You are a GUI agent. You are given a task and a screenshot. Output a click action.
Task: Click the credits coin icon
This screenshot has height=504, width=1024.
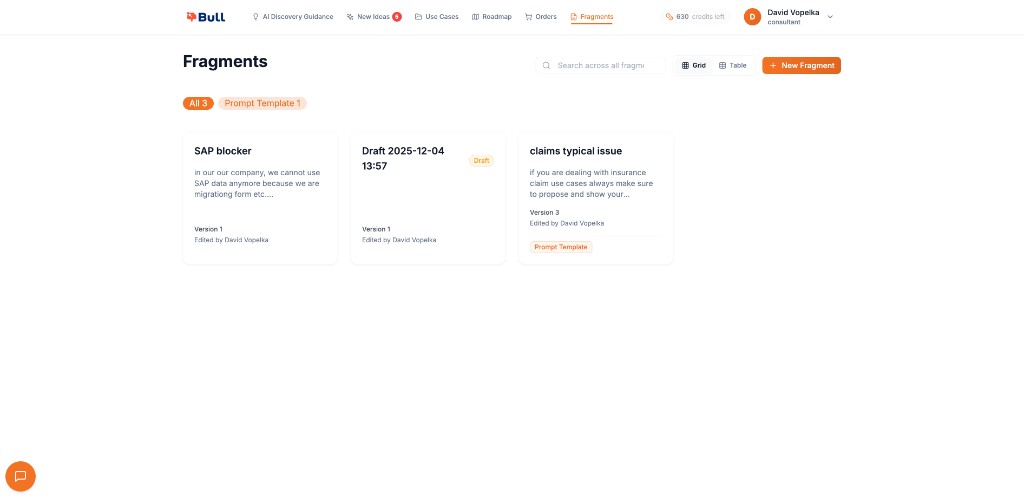click(669, 17)
